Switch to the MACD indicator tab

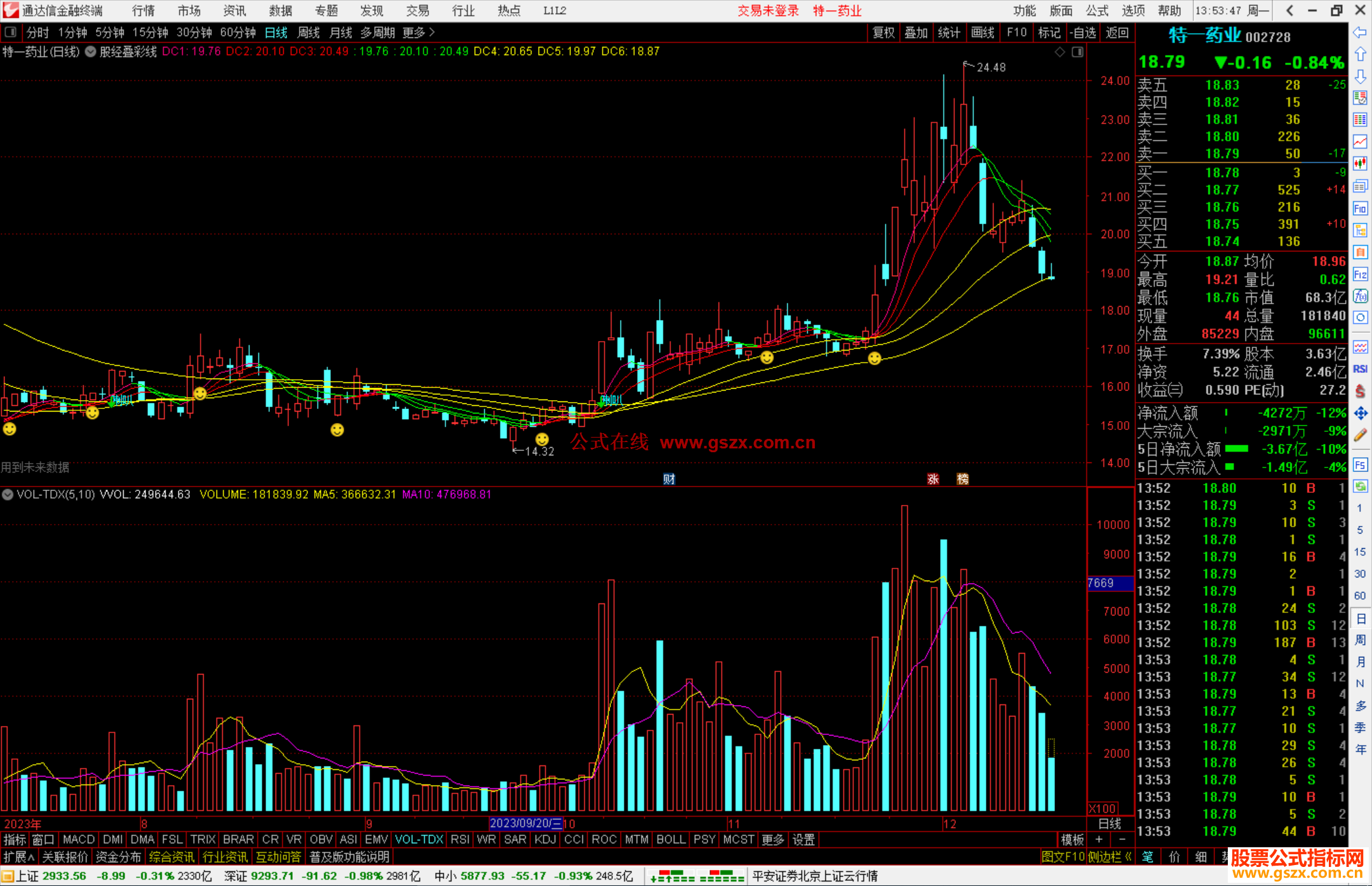[79, 840]
